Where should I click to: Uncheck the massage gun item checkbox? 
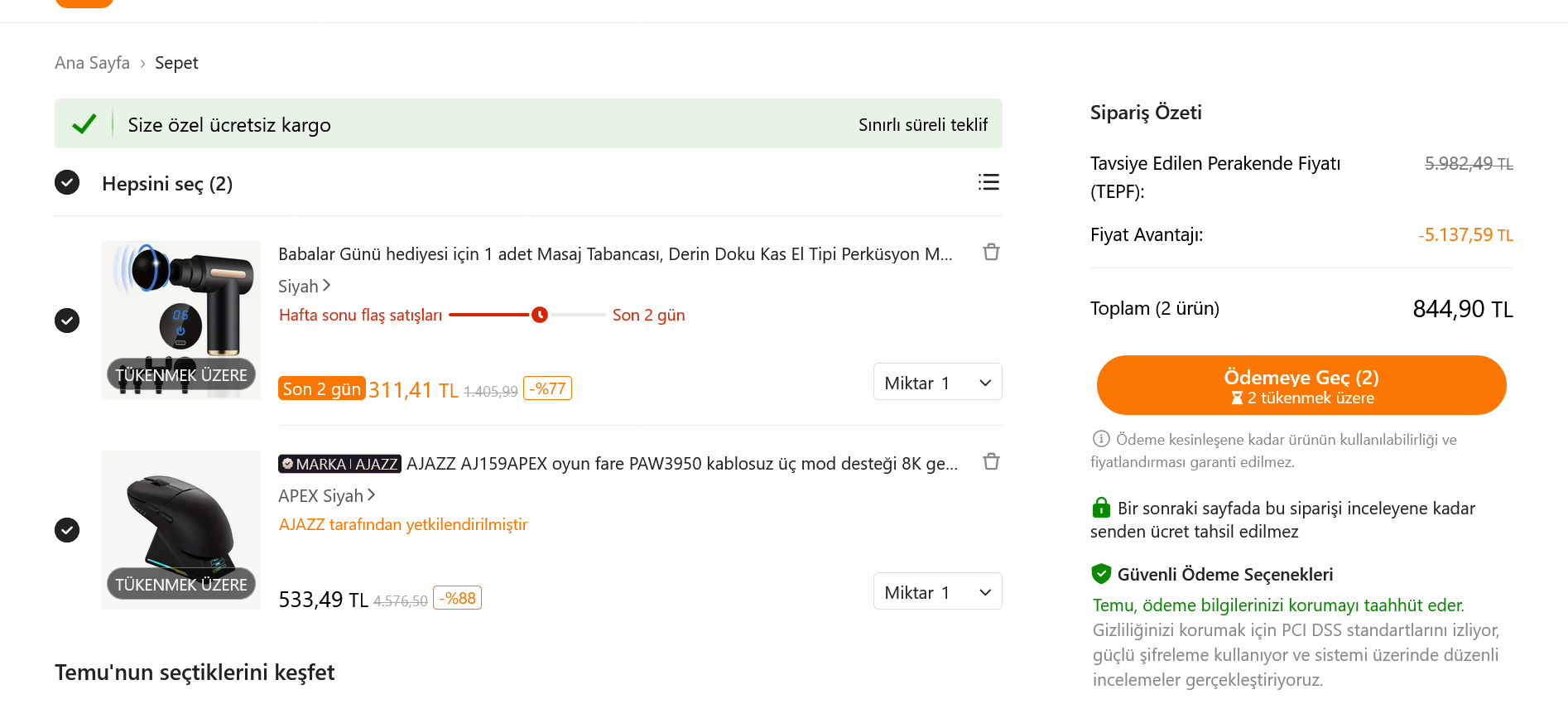pyautogui.click(x=67, y=321)
